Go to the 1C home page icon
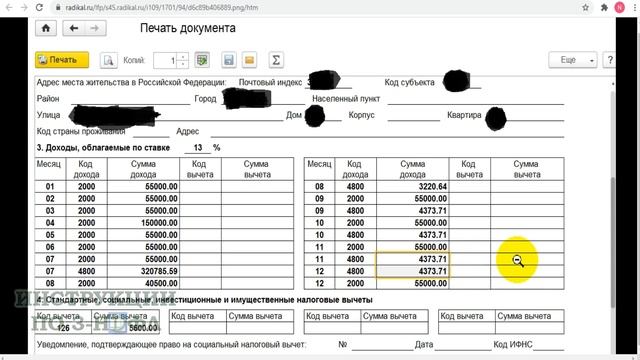The height and width of the screenshot is (360, 640). coord(46,28)
